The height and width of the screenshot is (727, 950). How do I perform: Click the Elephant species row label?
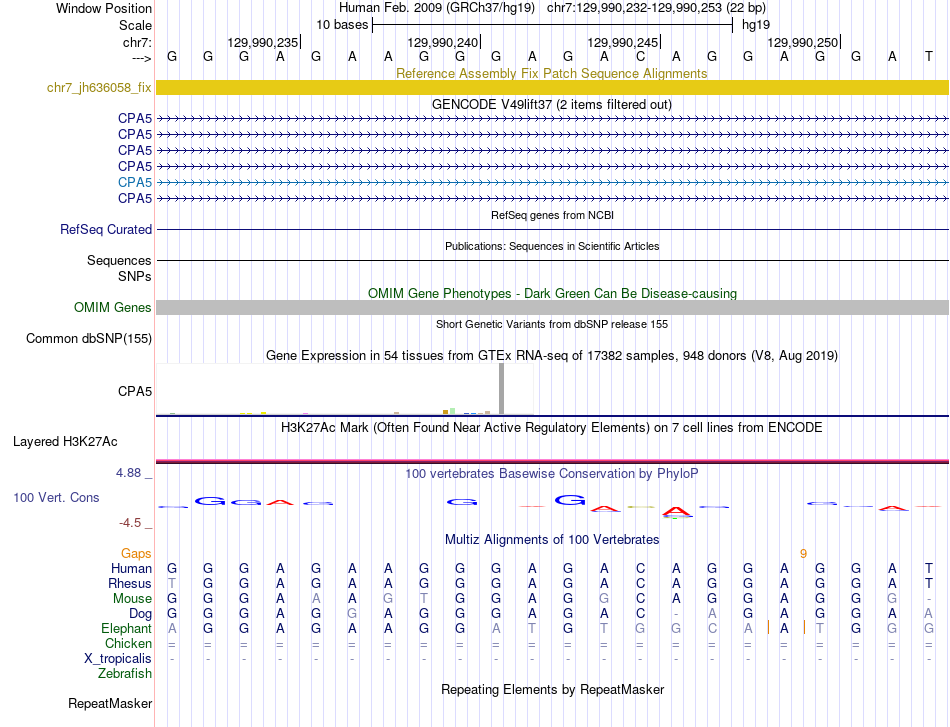coord(126,628)
